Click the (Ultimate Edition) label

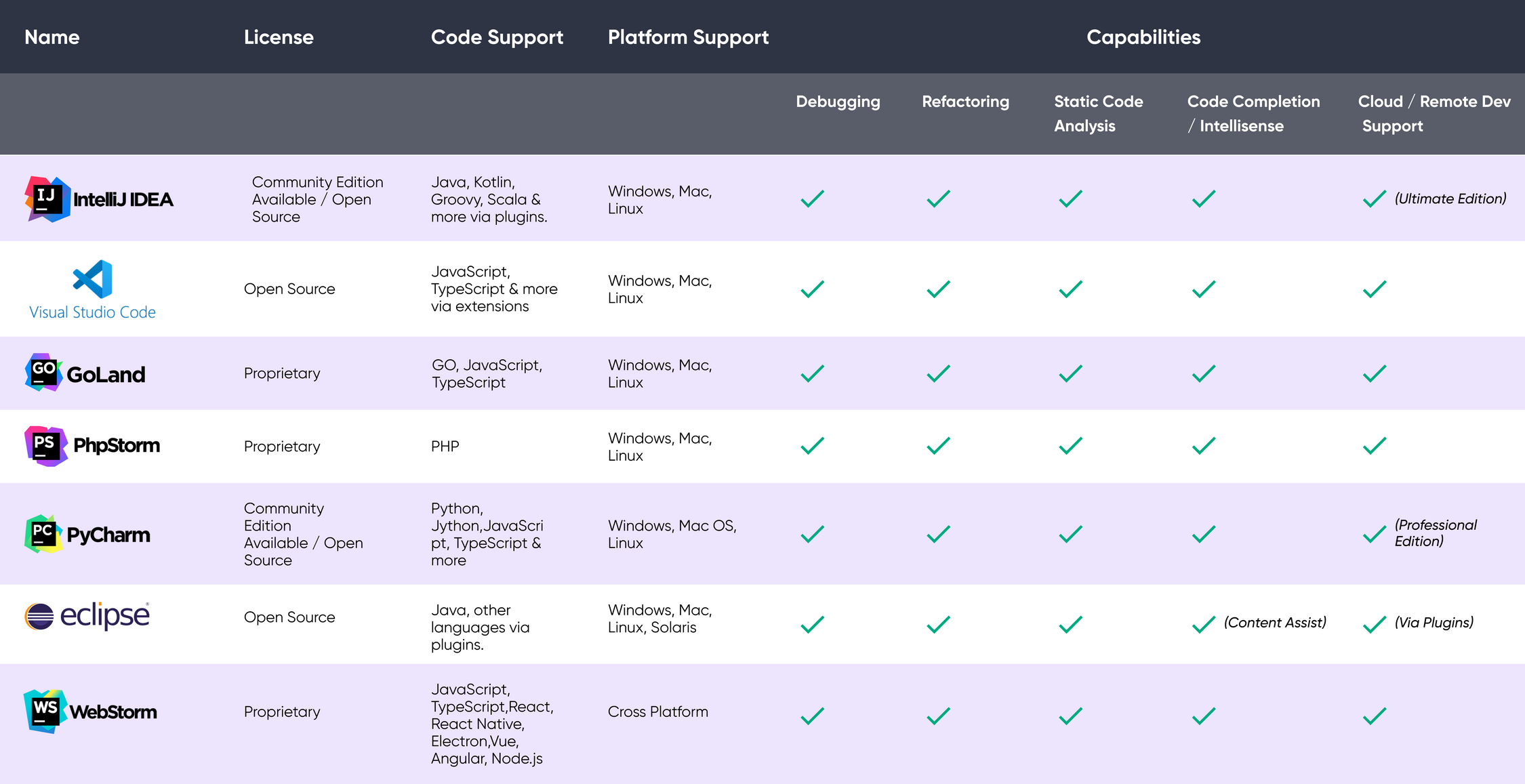click(1450, 199)
